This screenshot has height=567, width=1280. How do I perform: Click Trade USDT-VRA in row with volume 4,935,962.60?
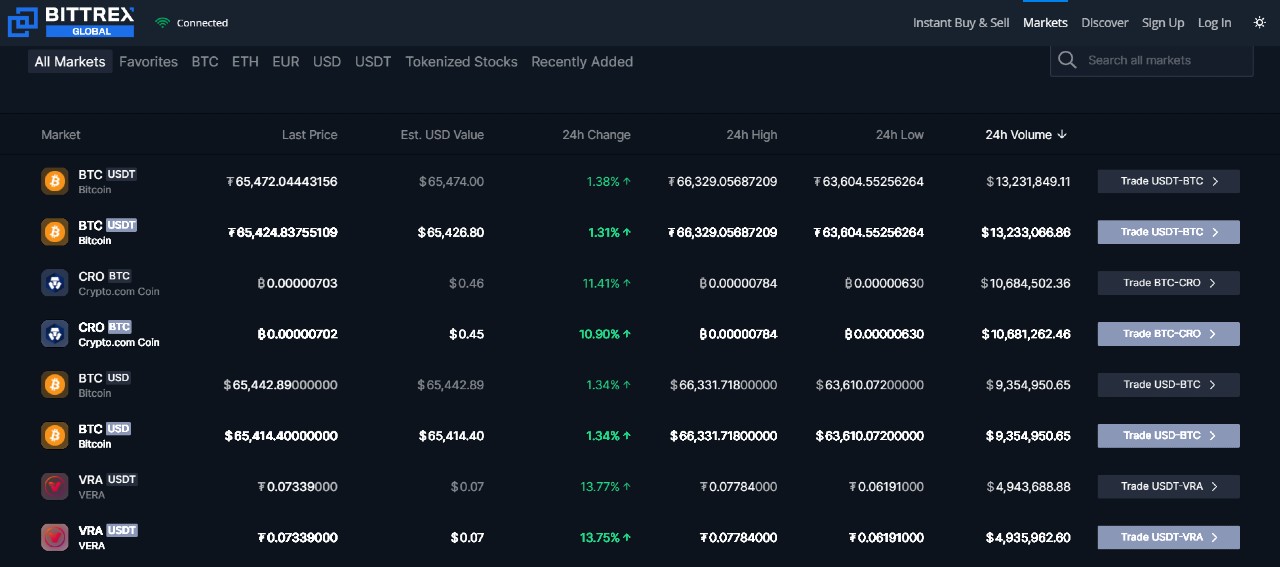pos(1169,538)
